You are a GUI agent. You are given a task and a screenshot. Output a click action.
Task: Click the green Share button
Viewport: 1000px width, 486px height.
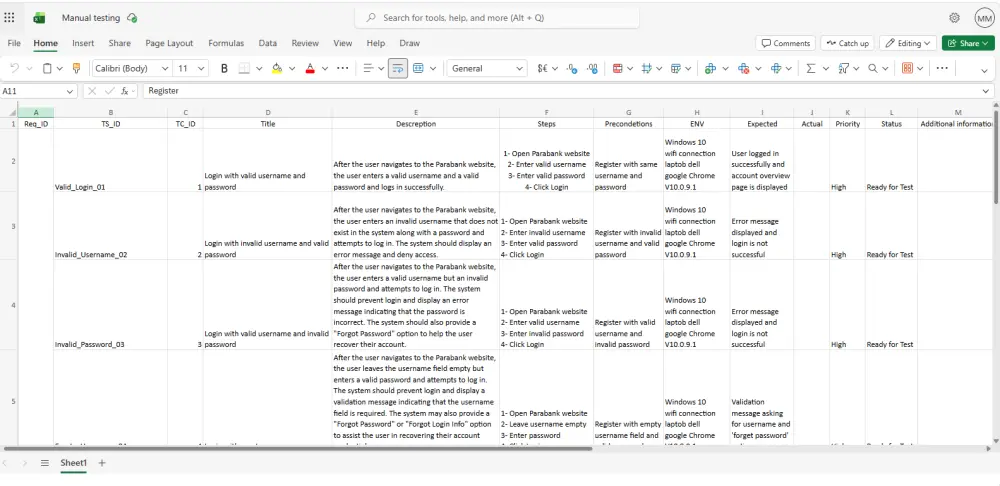[968, 43]
